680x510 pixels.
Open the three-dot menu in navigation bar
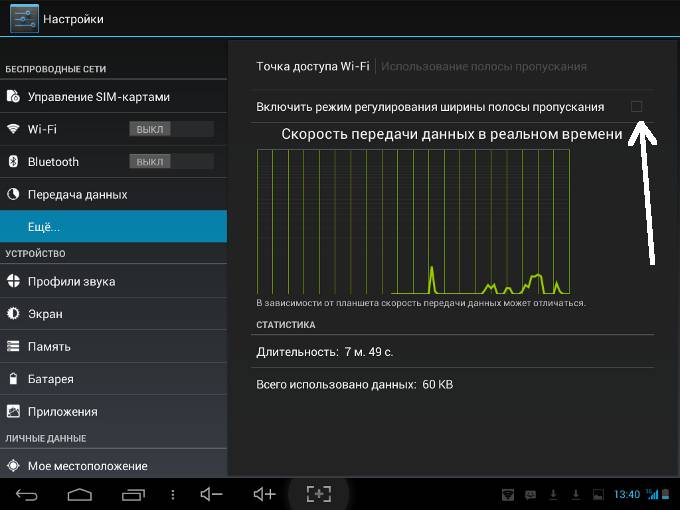tap(174, 494)
